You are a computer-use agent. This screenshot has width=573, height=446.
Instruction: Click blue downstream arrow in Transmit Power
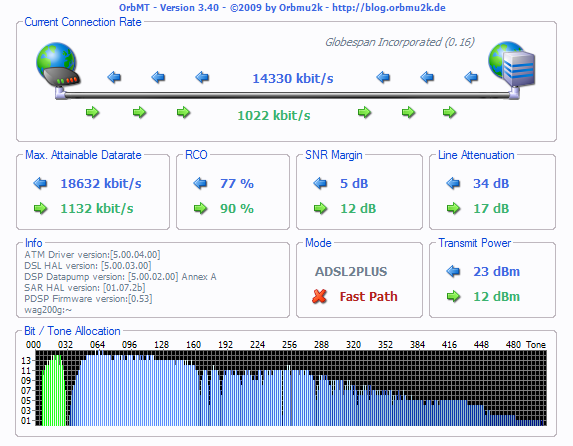coord(453,271)
